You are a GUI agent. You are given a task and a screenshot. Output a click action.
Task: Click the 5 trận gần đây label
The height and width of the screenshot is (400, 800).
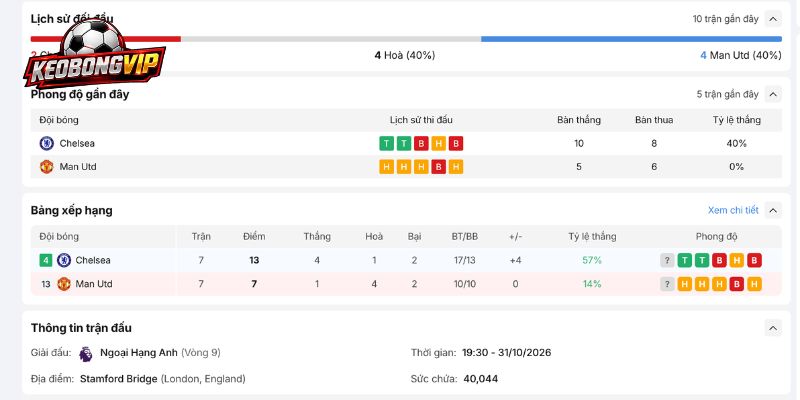pyautogui.click(x=728, y=94)
